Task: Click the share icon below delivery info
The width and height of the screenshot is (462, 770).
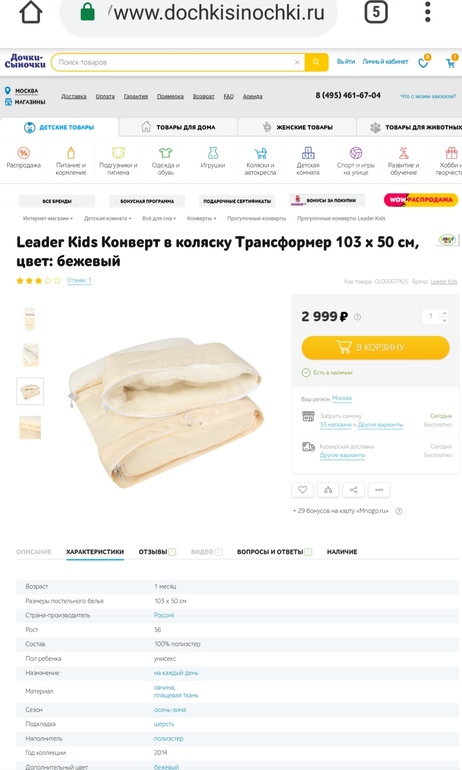Action: [x=353, y=490]
